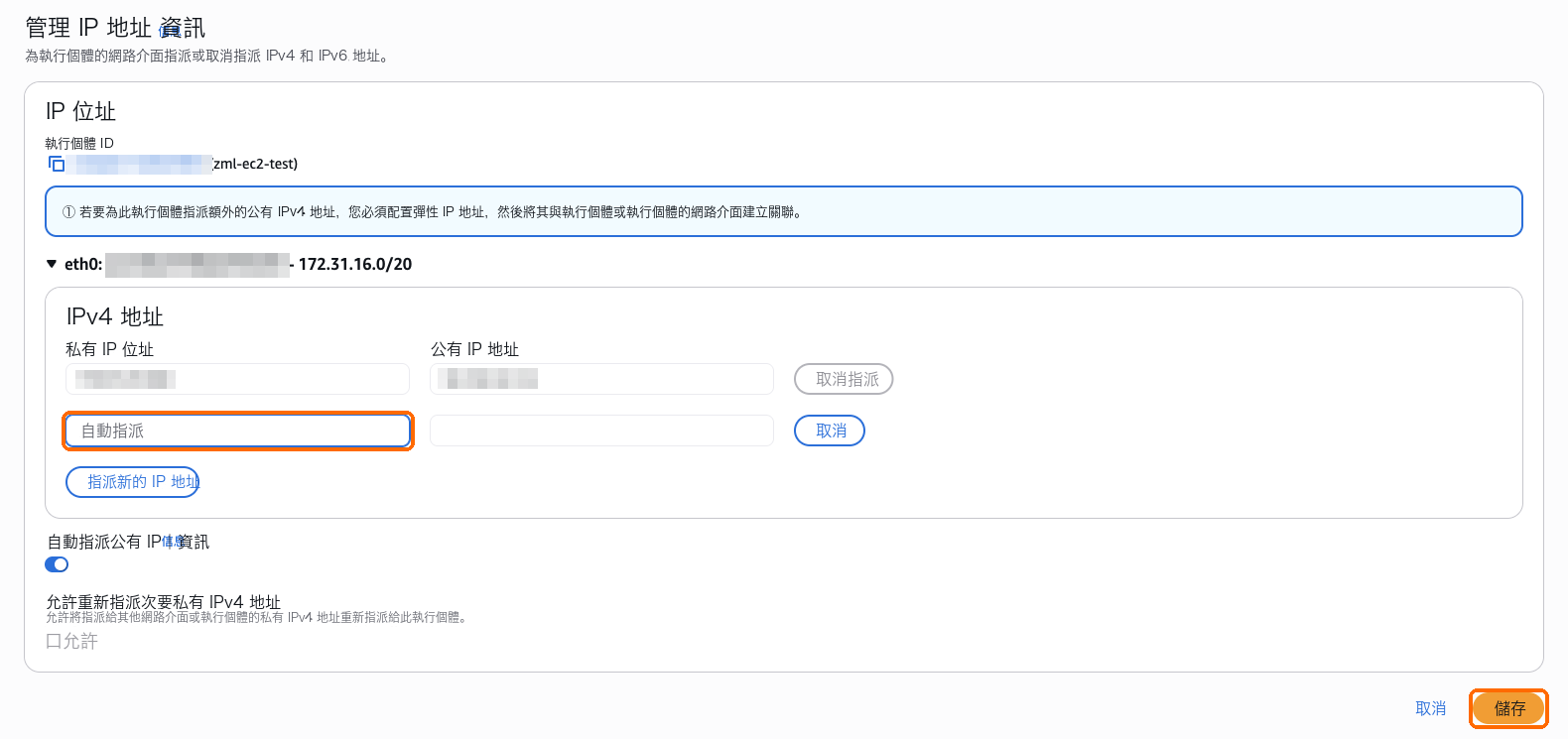Click the 自動指派 private IP input field
The height and width of the screenshot is (739, 1568).
238,431
